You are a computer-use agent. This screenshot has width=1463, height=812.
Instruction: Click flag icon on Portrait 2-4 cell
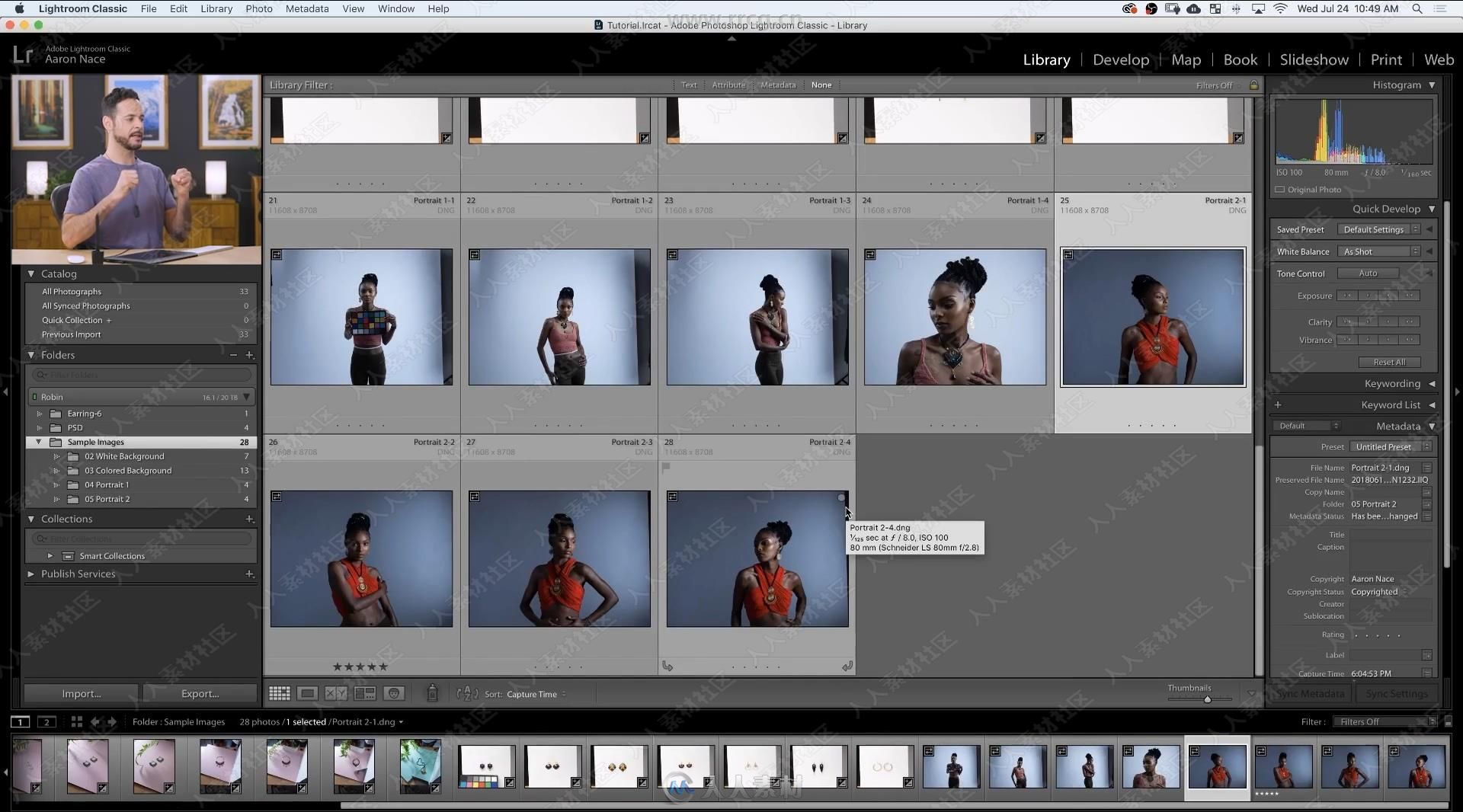tap(666, 468)
